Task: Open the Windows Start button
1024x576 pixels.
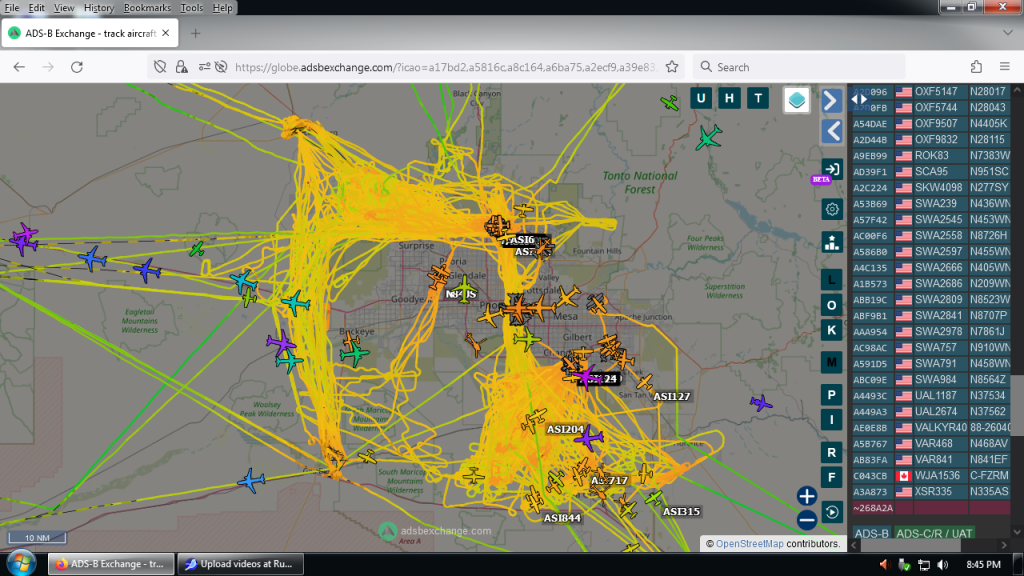Action: click(22, 564)
